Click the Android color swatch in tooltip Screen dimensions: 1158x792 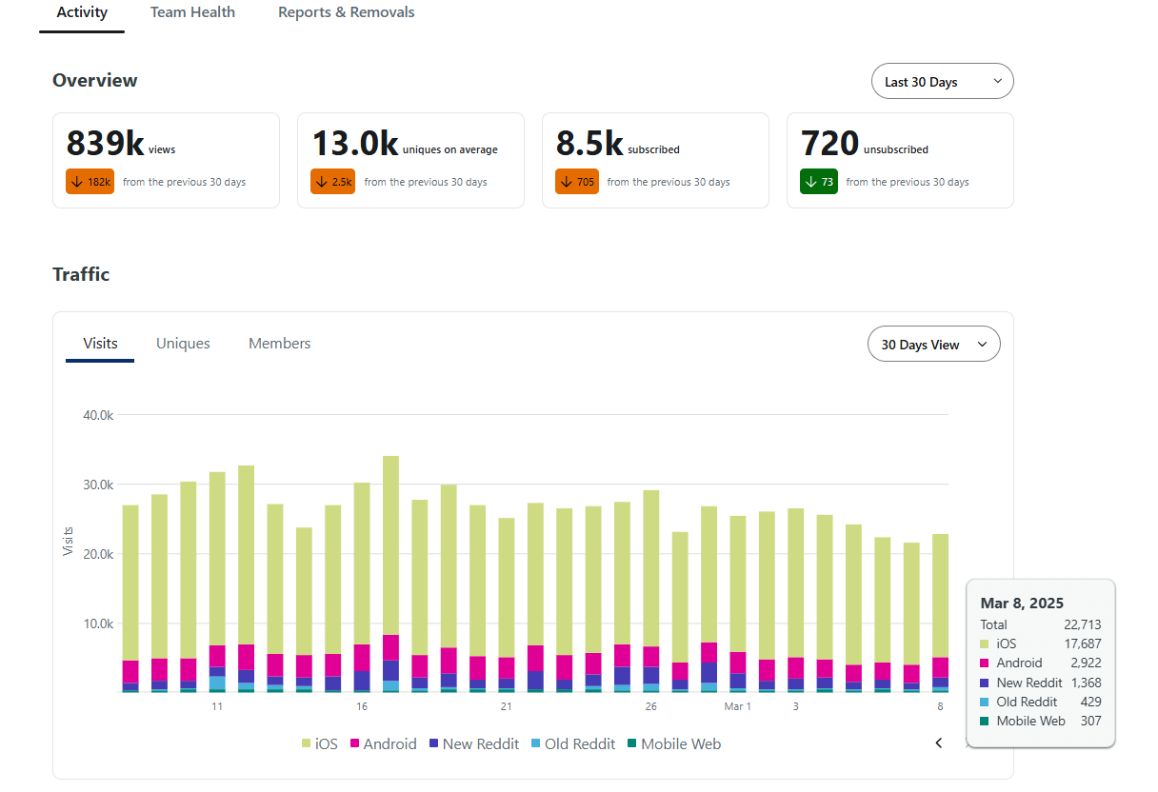[984, 663]
